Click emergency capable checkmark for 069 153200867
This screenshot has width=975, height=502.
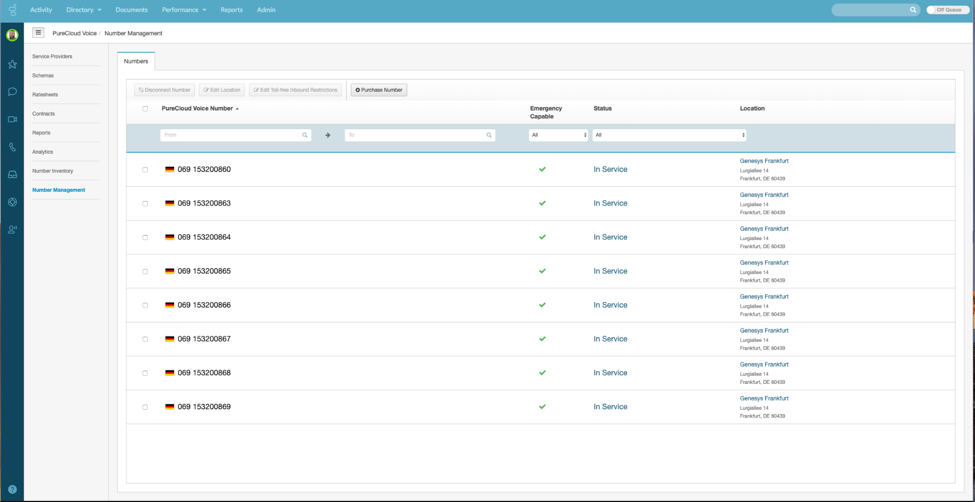[542, 339]
